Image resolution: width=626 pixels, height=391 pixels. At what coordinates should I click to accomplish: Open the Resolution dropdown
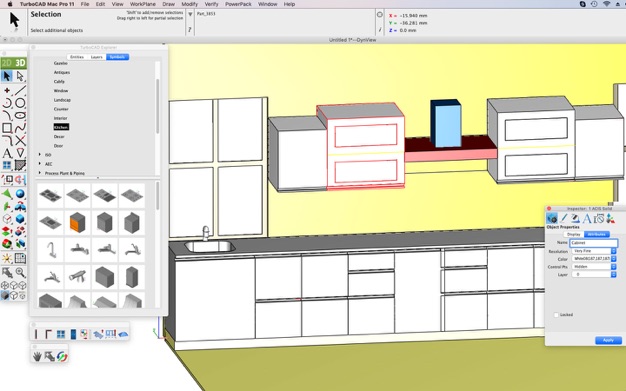pyautogui.click(x=594, y=251)
